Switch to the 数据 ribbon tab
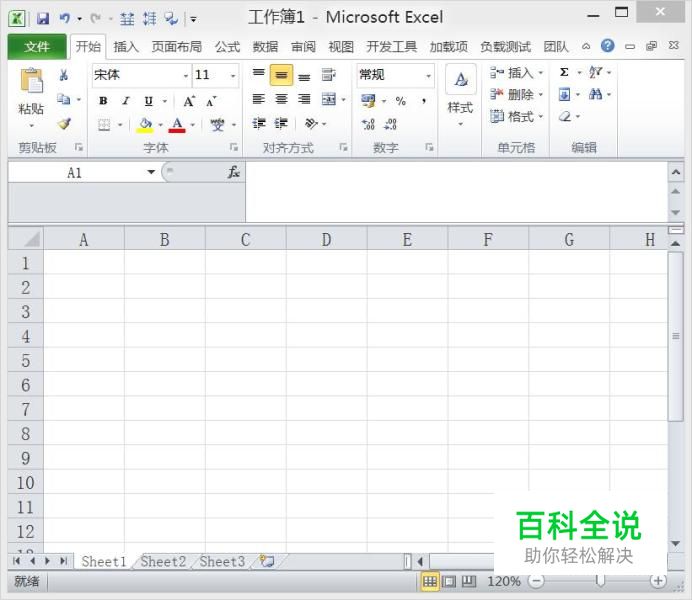This screenshot has width=692, height=600. [x=265, y=46]
